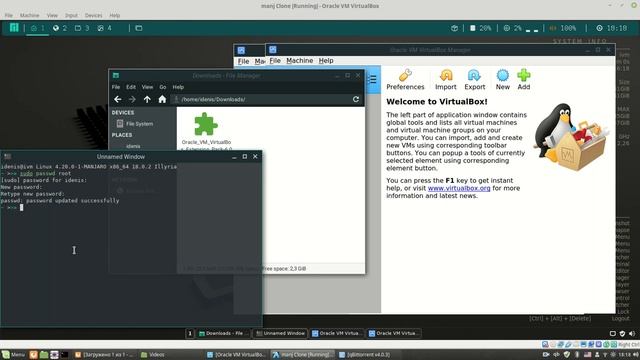Open the host file manager green folder launcher
The height and width of the screenshot is (360, 640).
[44, 355]
